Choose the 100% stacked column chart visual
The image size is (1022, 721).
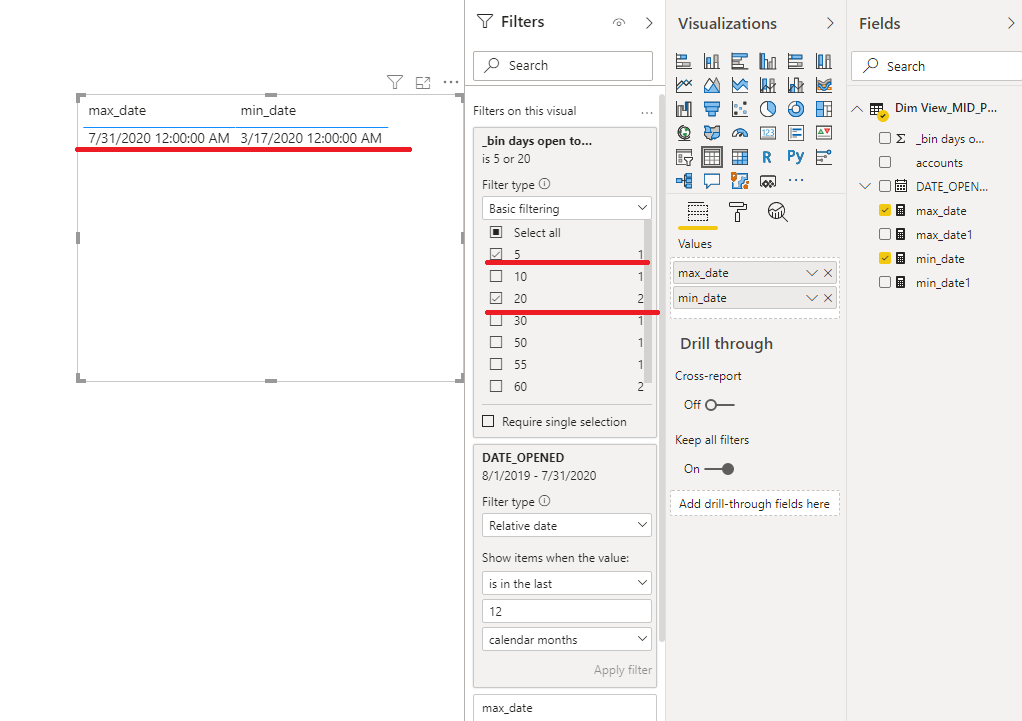(824, 61)
